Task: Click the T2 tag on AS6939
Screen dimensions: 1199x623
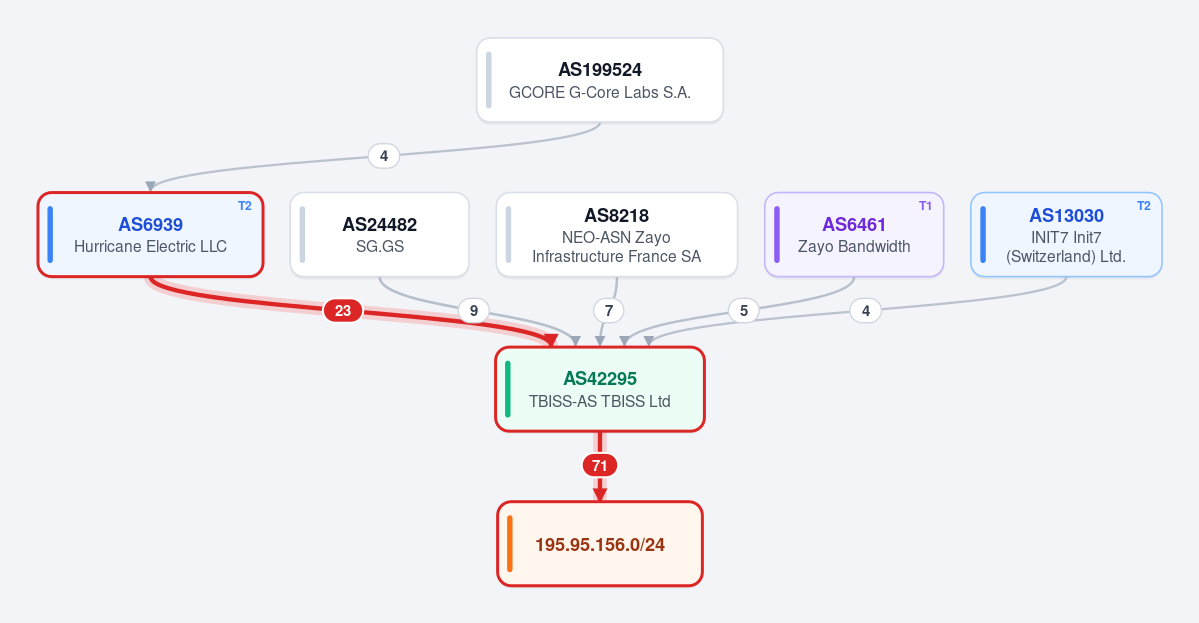Action: coord(245,206)
